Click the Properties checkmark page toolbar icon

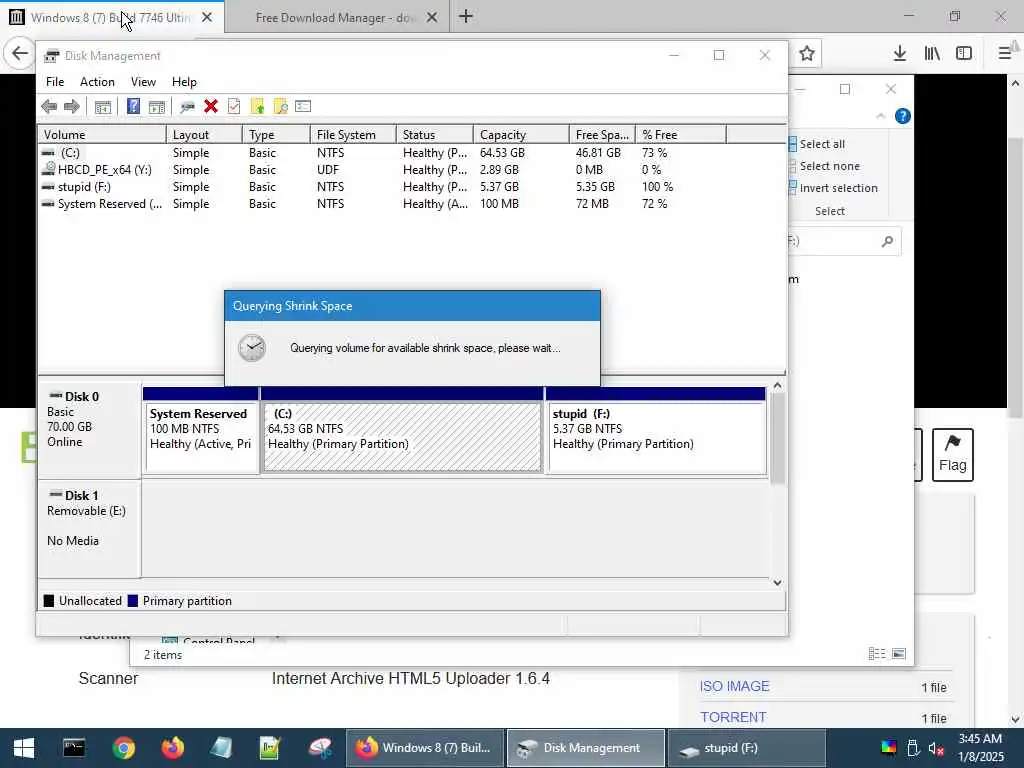[234, 106]
